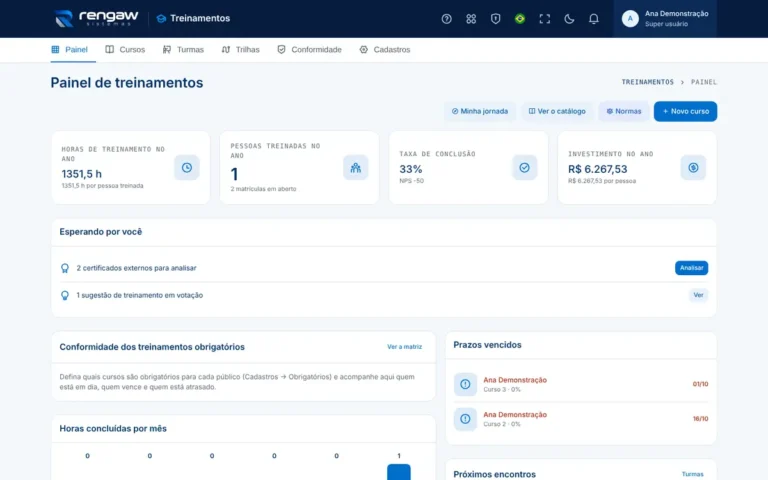The image size is (768, 480).
Task: Click 'NPS -50' text
Action: tap(411, 181)
